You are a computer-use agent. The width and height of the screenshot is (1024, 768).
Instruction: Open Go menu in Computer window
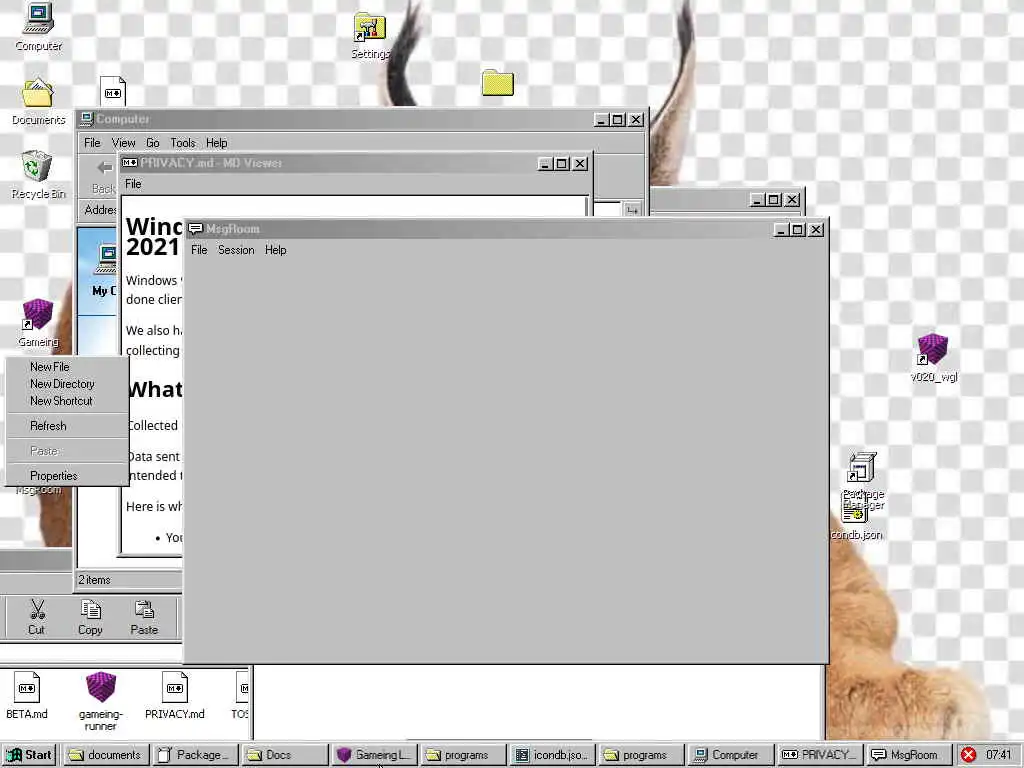153,143
